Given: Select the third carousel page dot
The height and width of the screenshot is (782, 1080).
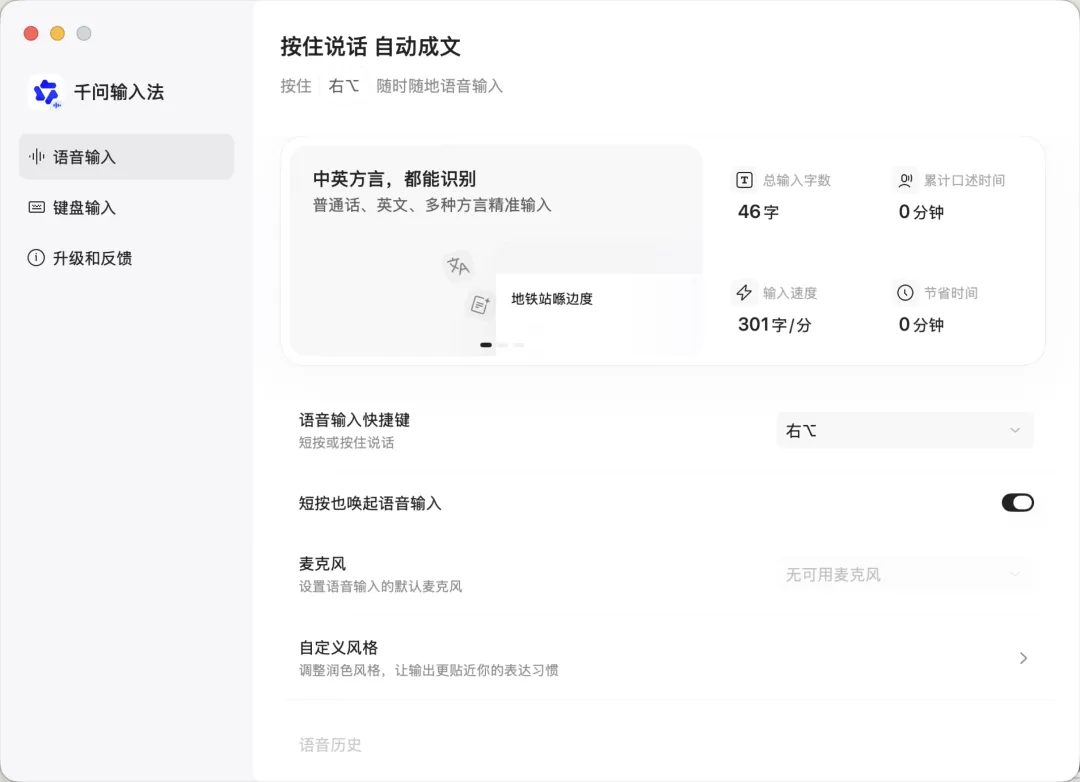Looking at the screenshot, I should click(519, 344).
